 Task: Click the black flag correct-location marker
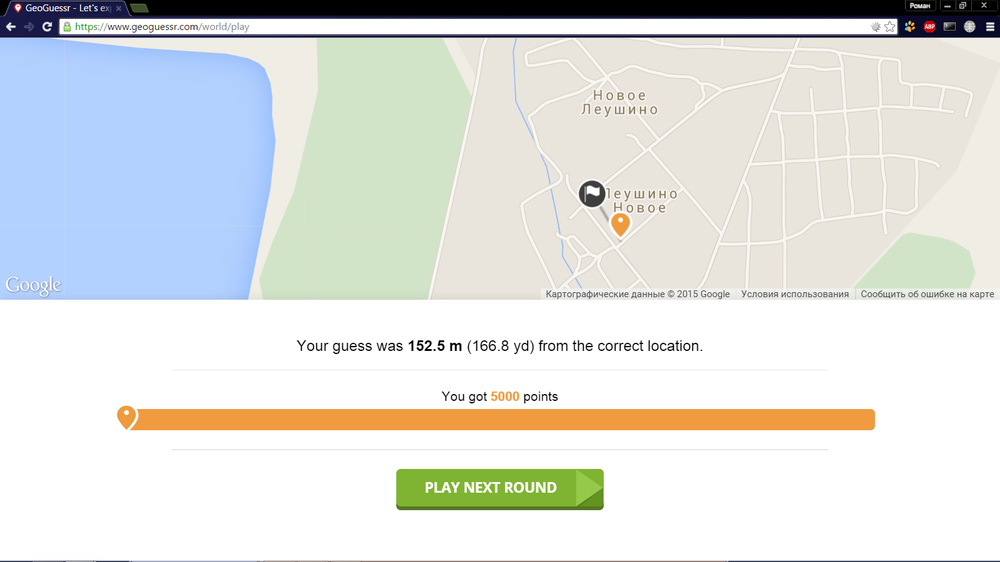tap(592, 194)
